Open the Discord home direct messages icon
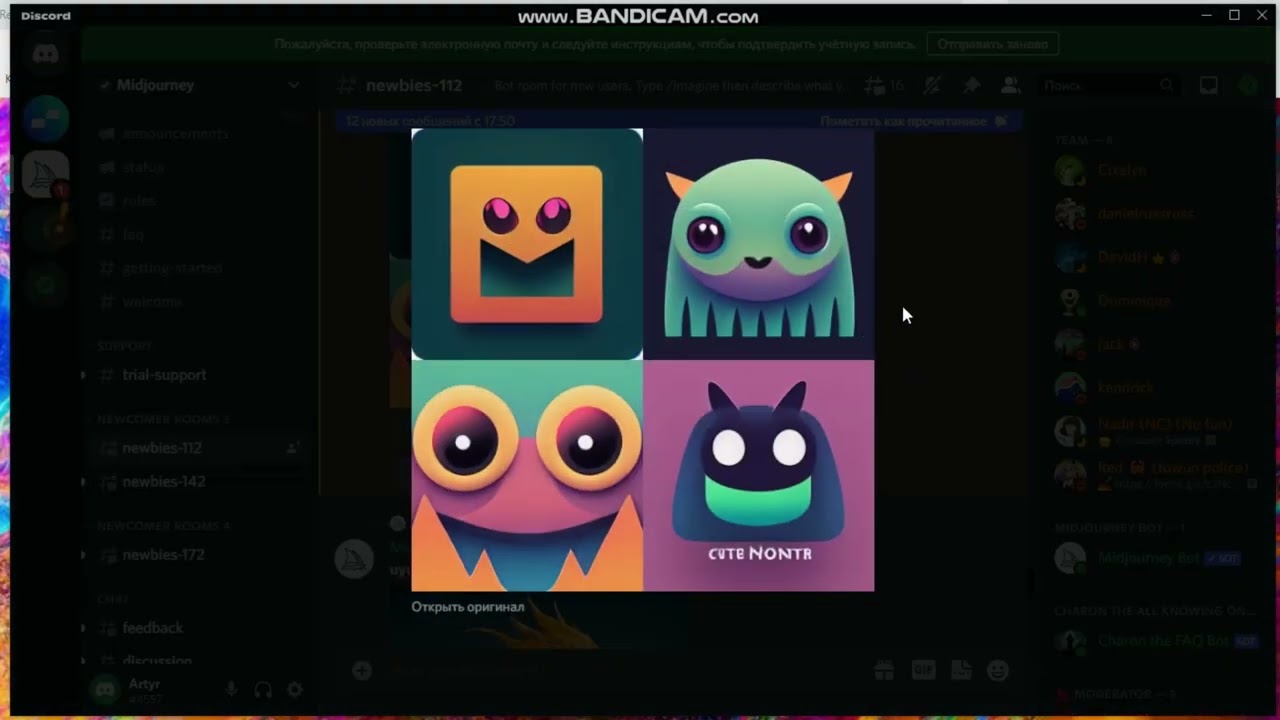The width and height of the screenshot is (1280, 720). click(x=45, y=55)
